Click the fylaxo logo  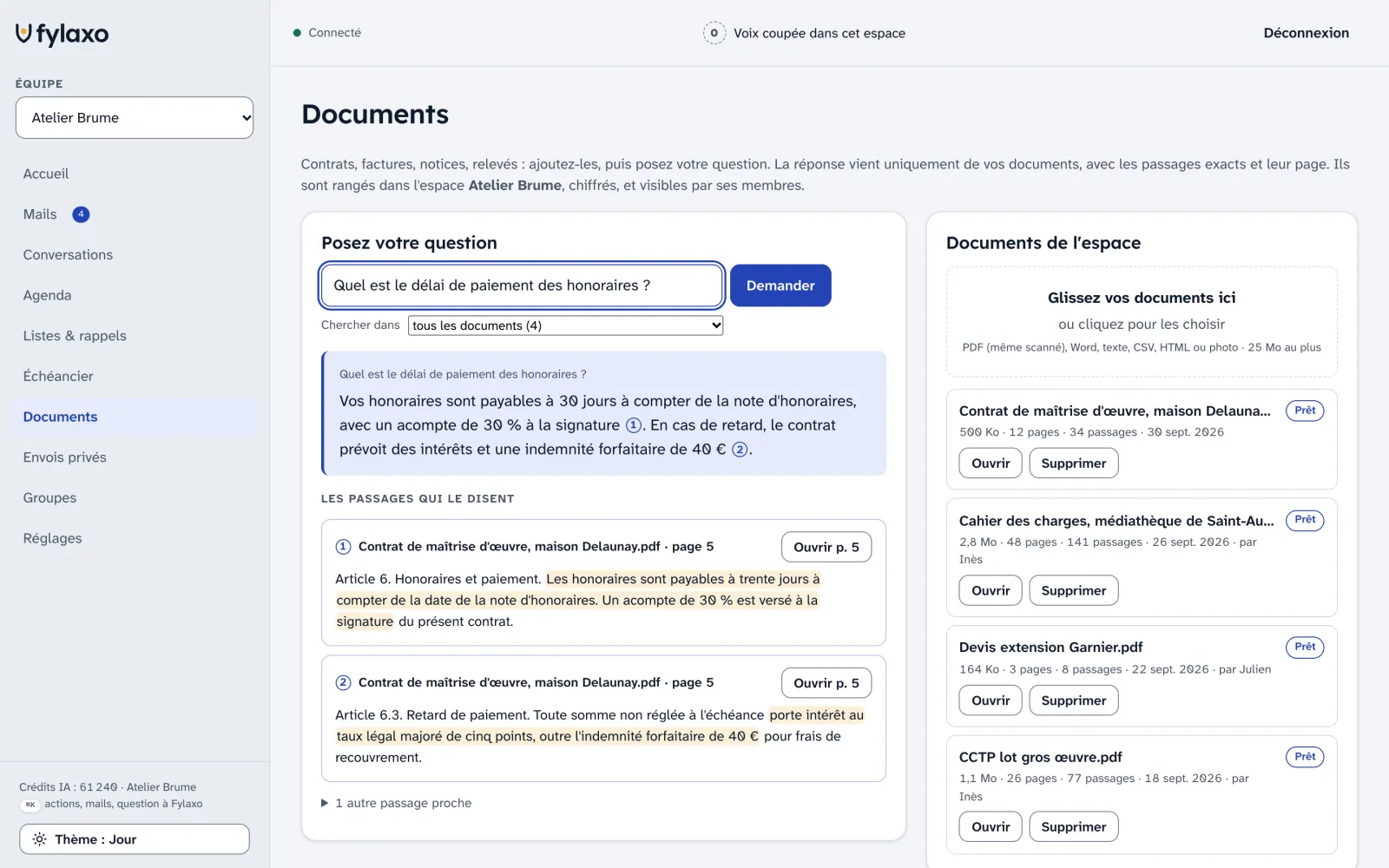click(x=63, y=34)
